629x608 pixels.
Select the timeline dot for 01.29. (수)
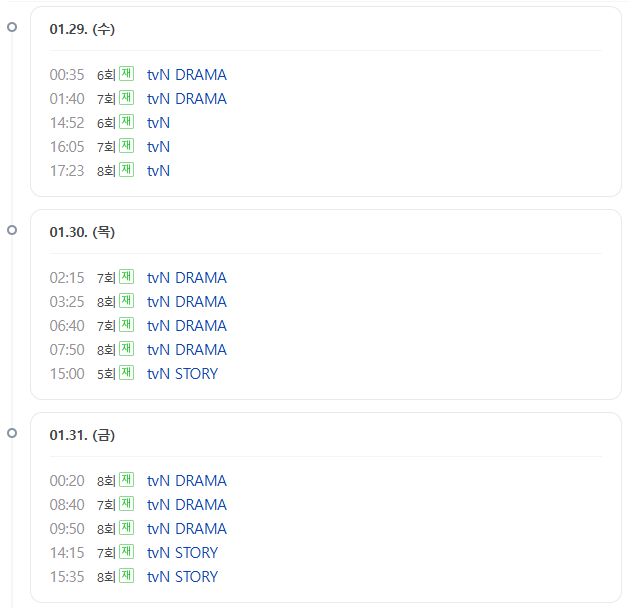12,27
